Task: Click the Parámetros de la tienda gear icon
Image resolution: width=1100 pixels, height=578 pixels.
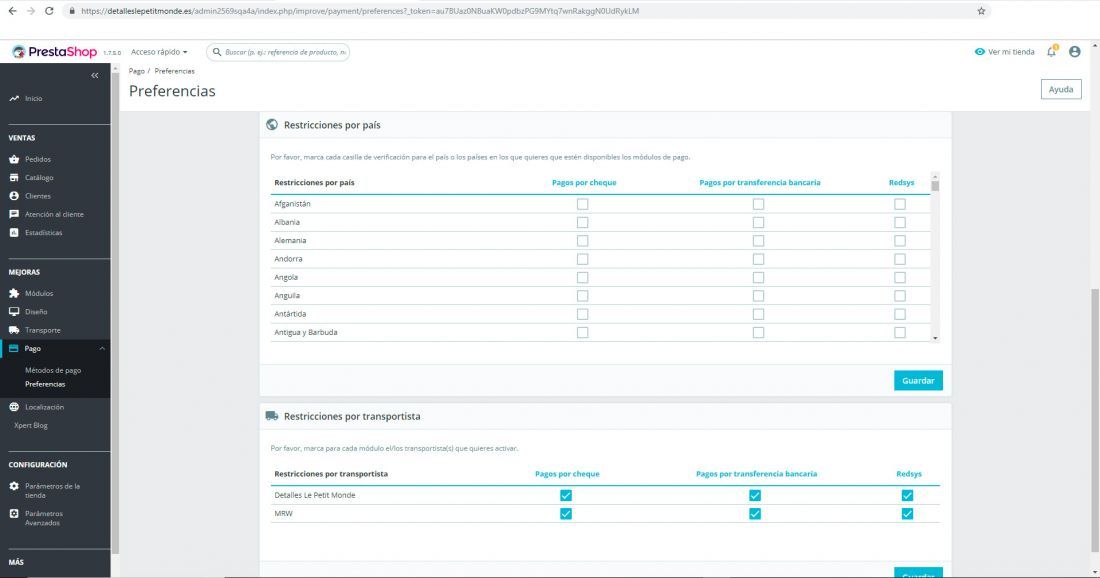Action: click(14, 486)
